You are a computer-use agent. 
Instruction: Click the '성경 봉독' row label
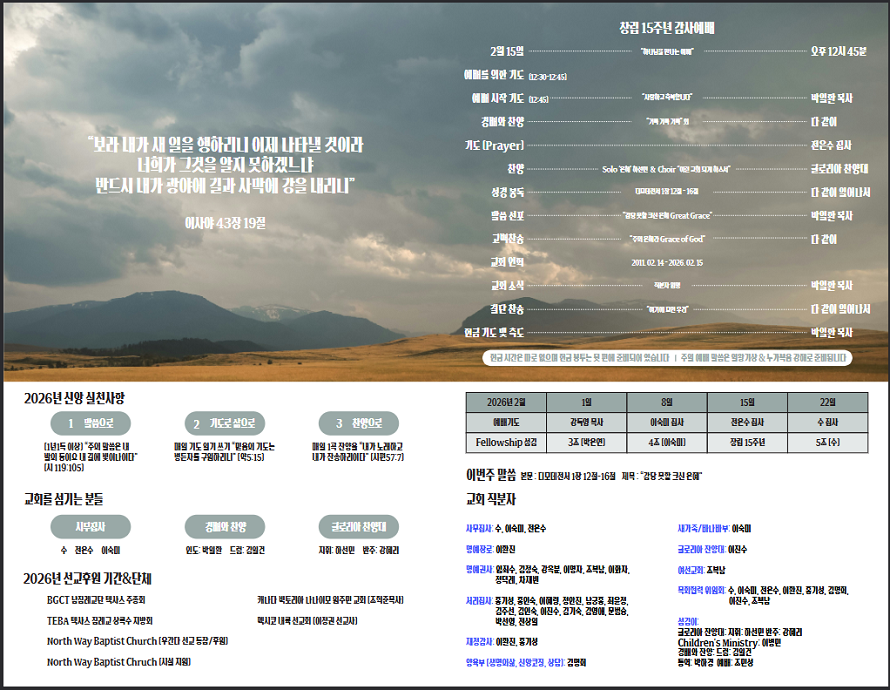[x=507, y=192]
